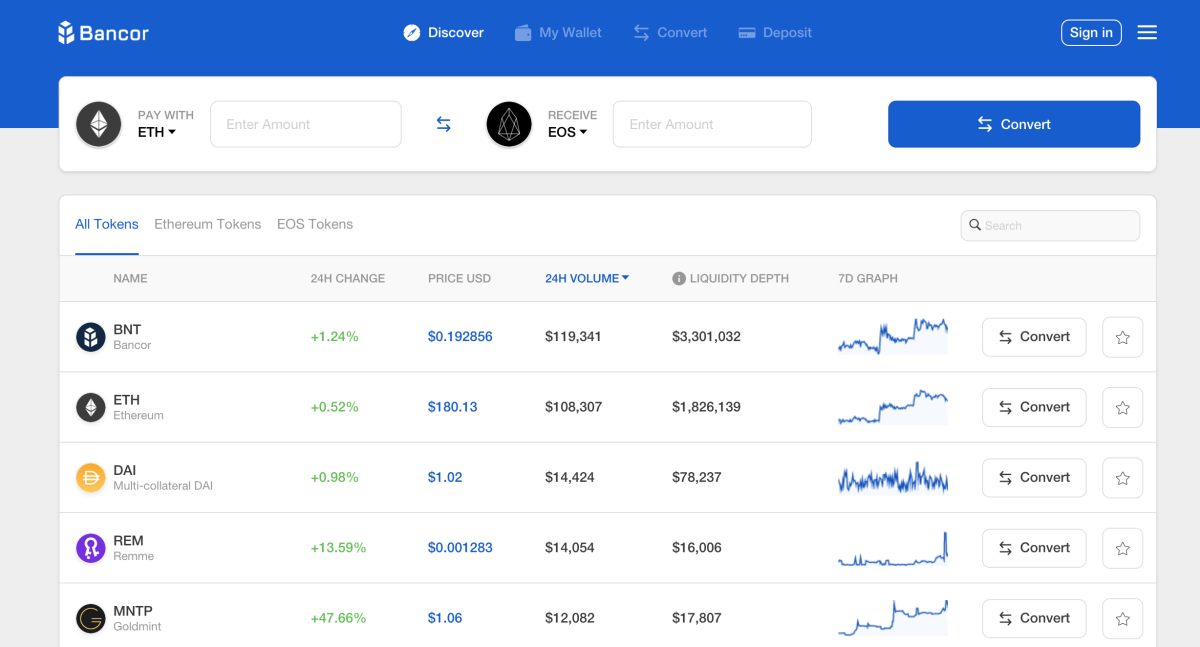Image resolution: width=1200 pixels, height=647 pixels.
Task: Favorite BNT with the star toggle
Action: (x=1122, y=338)
